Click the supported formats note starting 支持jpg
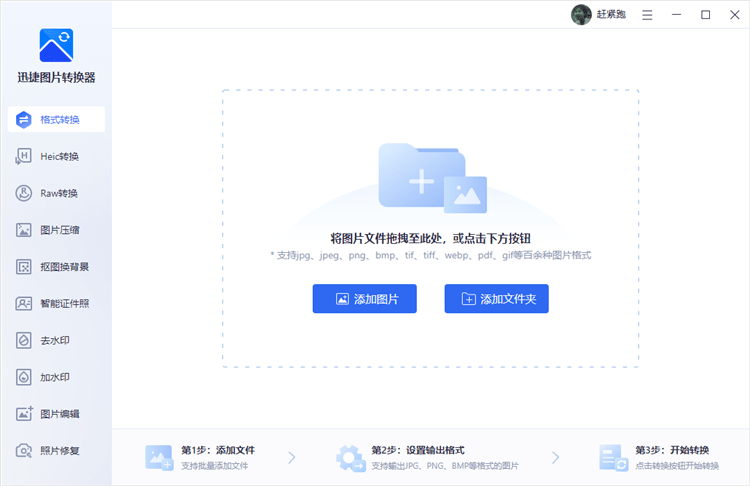The image size is (750, 486). [x=430, y=255]
